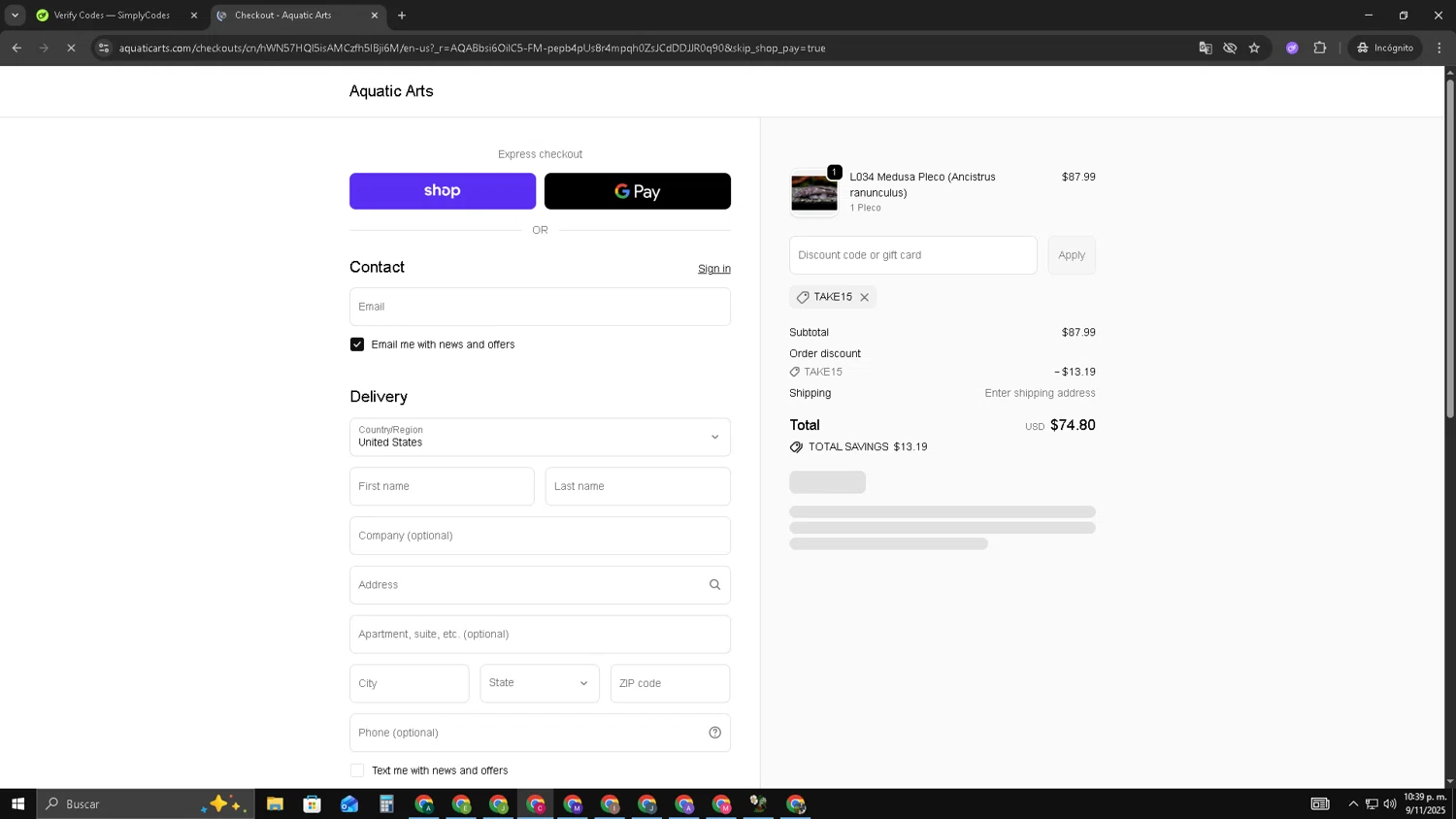Viewport: 1456px width, 819px height.
Task: Open Outlook from taskbar
Action: (x=349, y=803)
